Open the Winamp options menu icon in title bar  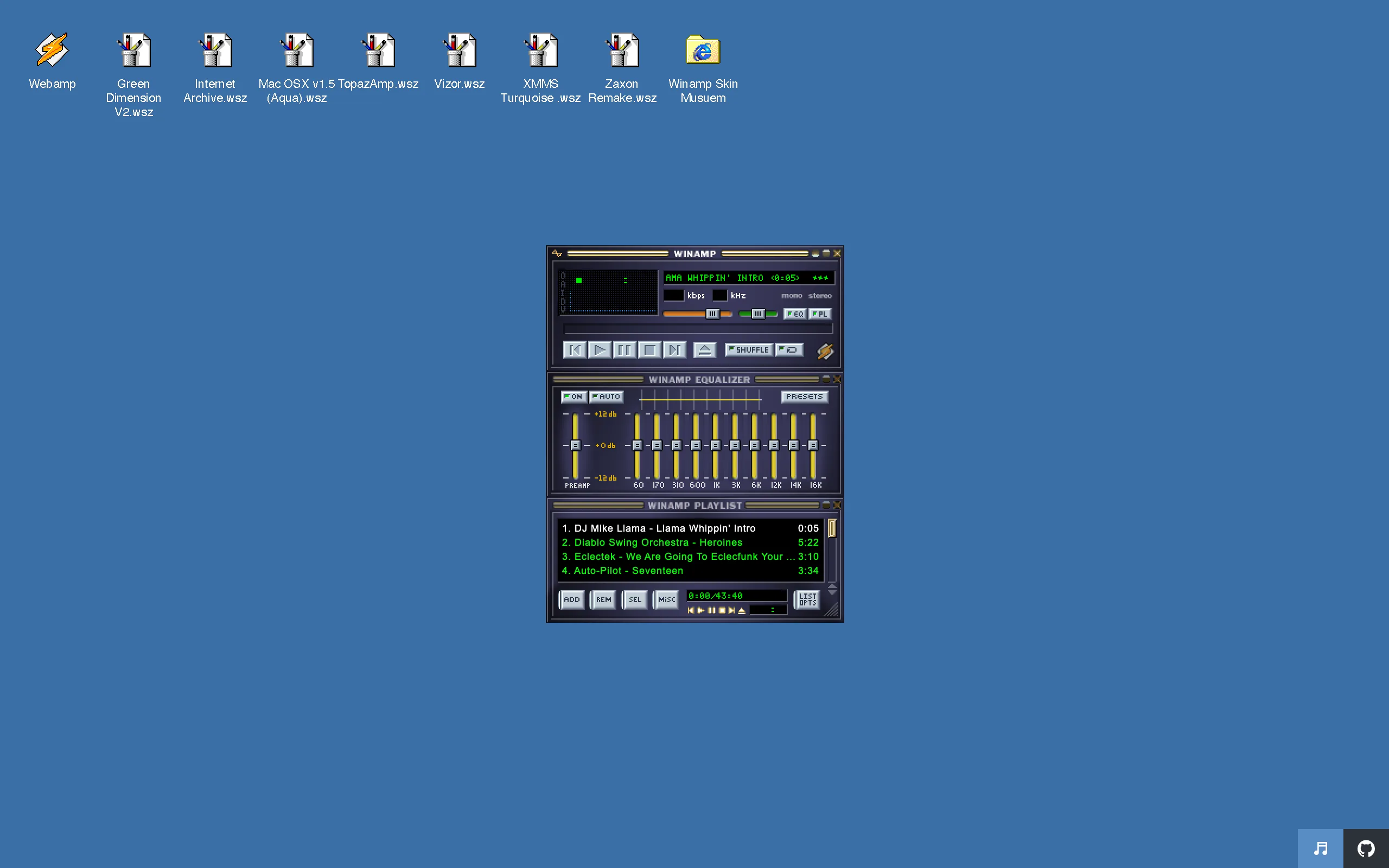coord(557,253)
